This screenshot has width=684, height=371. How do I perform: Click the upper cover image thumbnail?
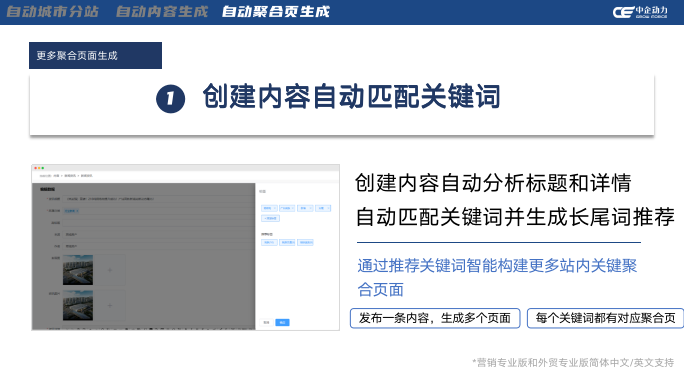coord(78,270)
